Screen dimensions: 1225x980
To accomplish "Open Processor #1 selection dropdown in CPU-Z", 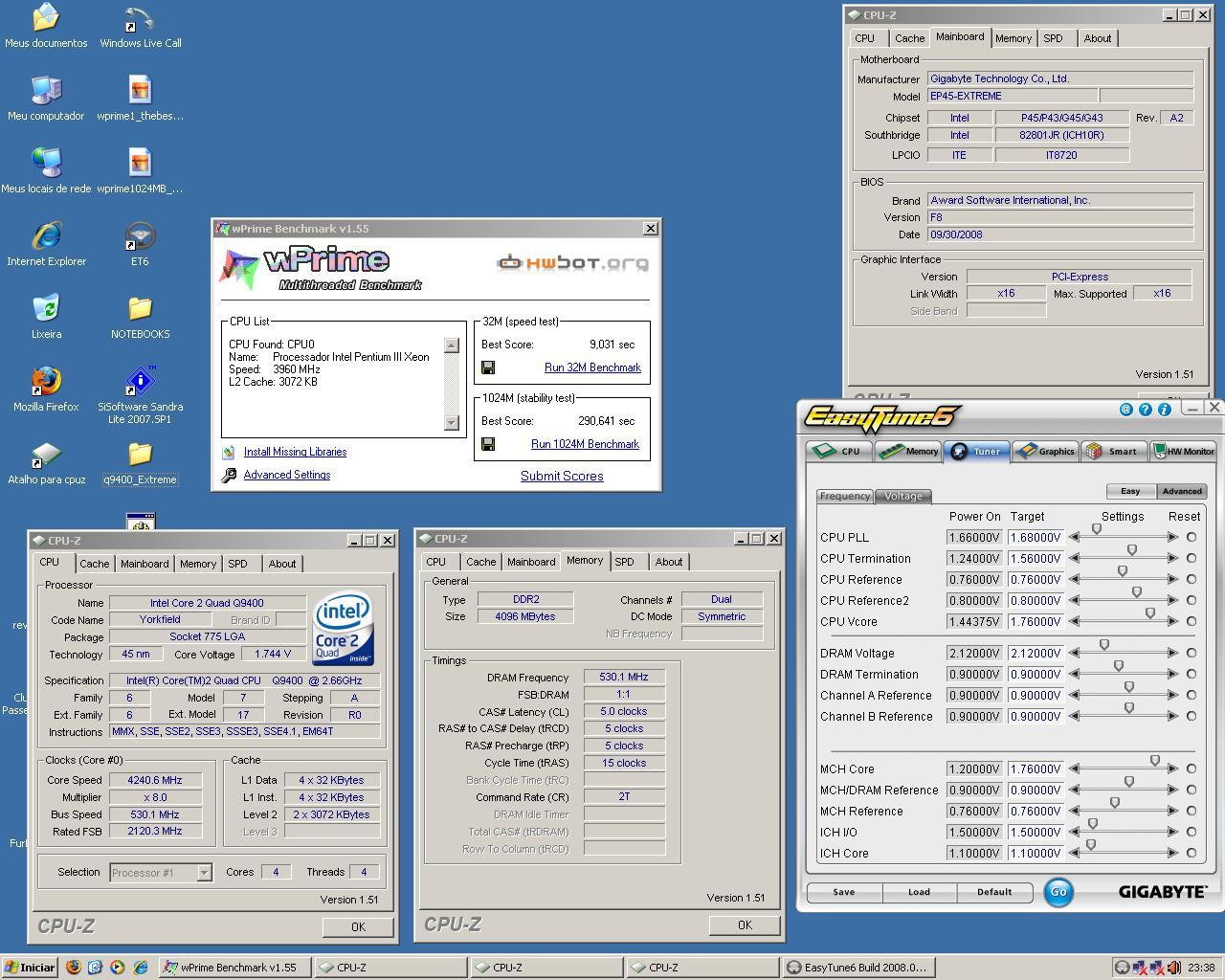I will 204,872.
